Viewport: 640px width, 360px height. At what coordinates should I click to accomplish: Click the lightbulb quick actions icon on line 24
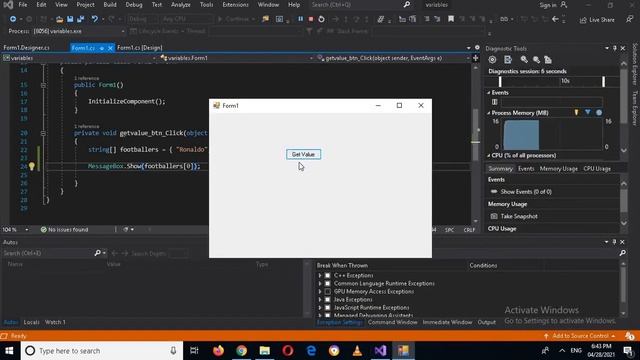click(x=32, y=166)
